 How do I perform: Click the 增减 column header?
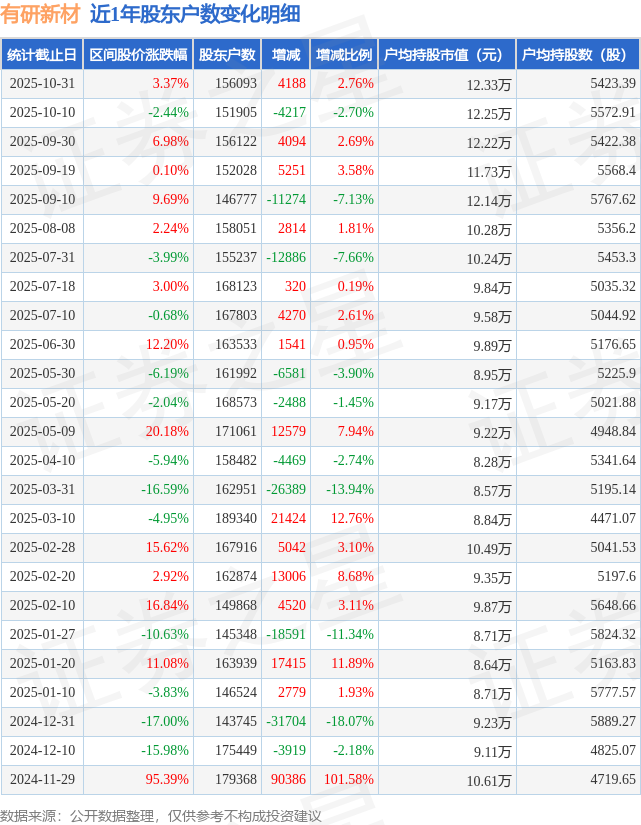pyautogui.click(x=285, y=55)
